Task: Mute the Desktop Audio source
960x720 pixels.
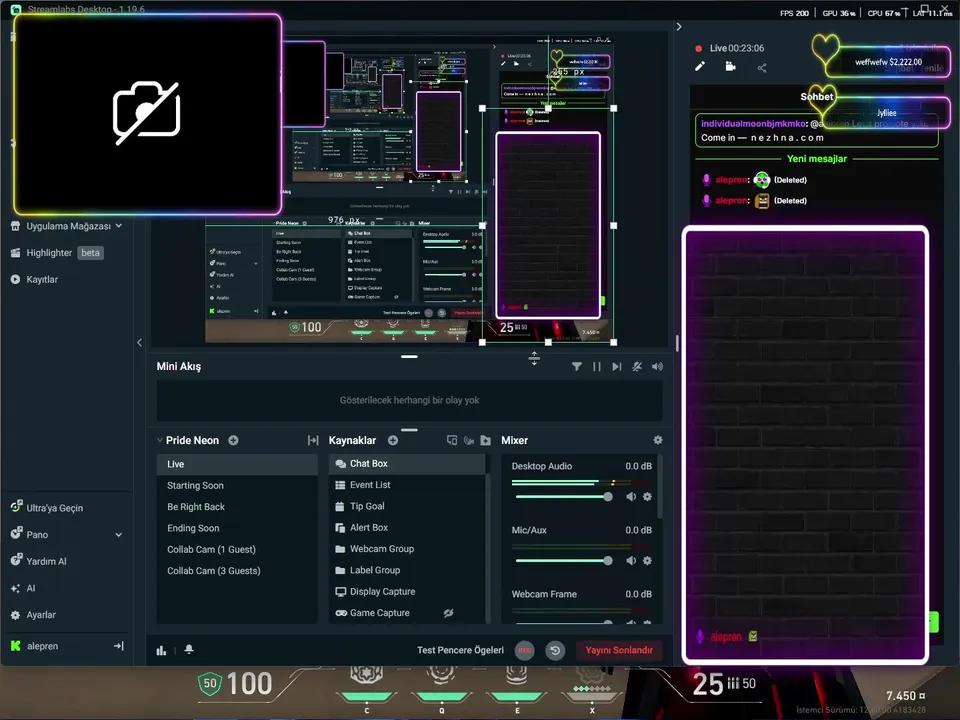Action: tap(631, 497)
